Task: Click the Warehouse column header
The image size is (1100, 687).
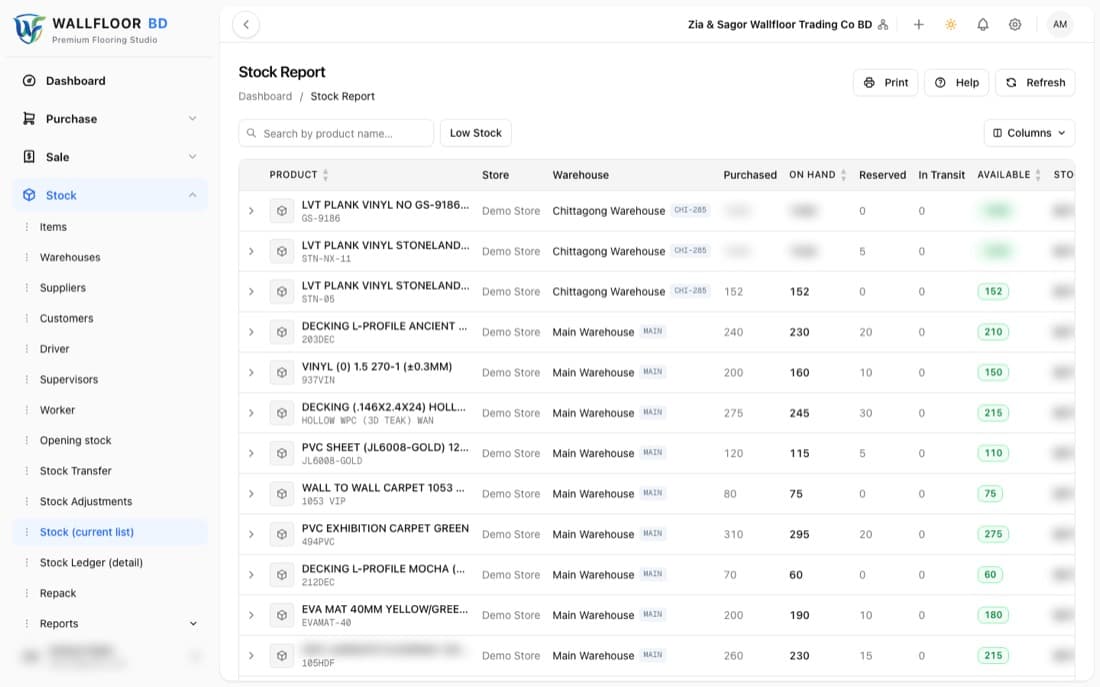Action: click(580, 175)
